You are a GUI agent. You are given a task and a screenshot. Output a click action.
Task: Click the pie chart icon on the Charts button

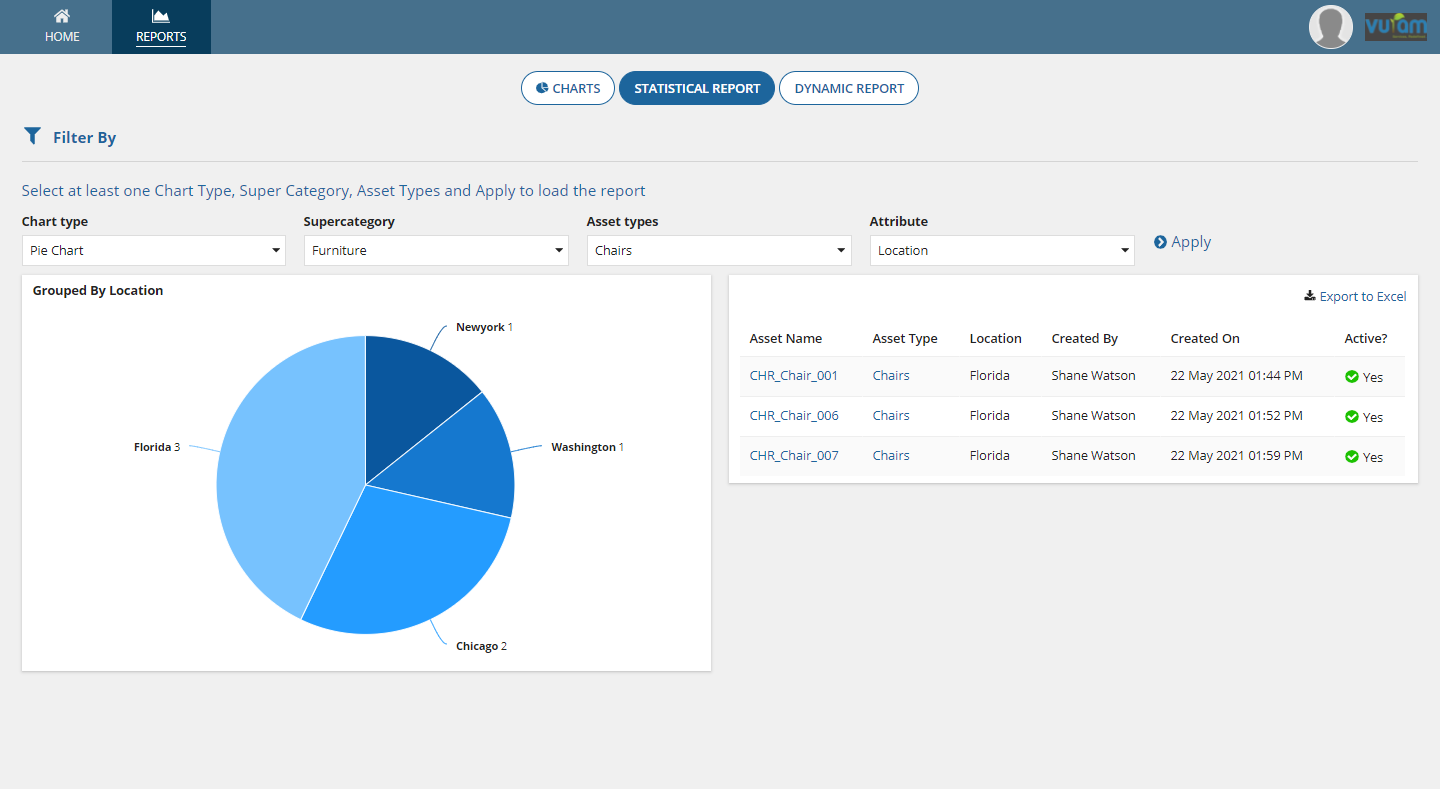[x=541, y=88]
